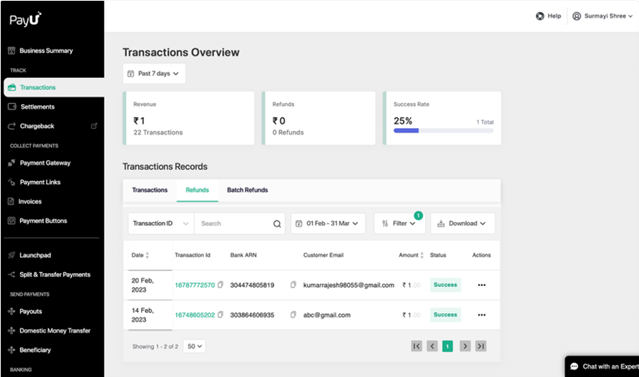The width and height of the screenshot is (639, 377).
Task: Copy transaction ID 16787772570
Action: click(220, 284)
